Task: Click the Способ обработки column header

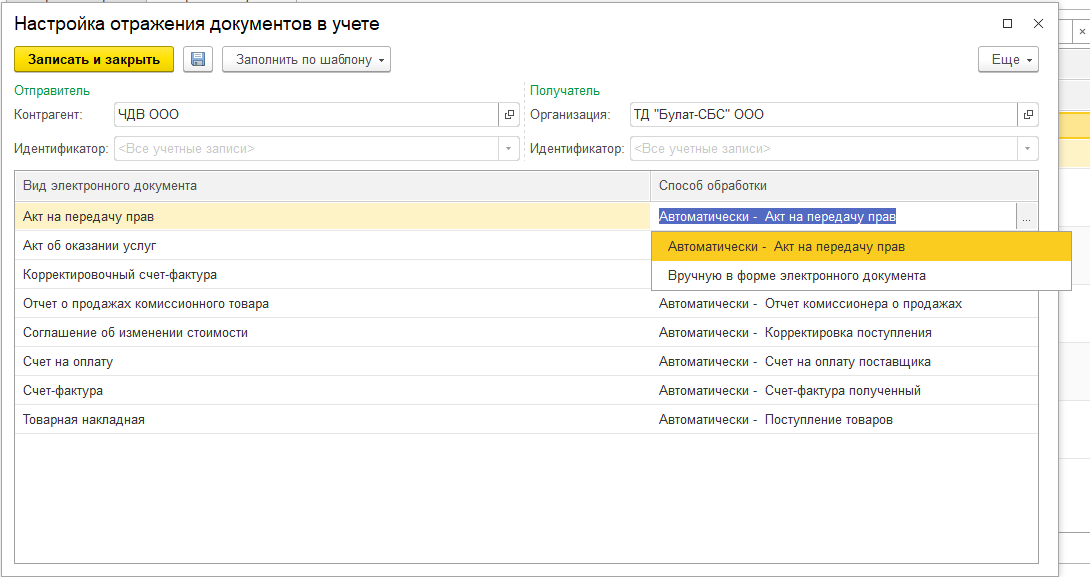Action: (844, 186)
